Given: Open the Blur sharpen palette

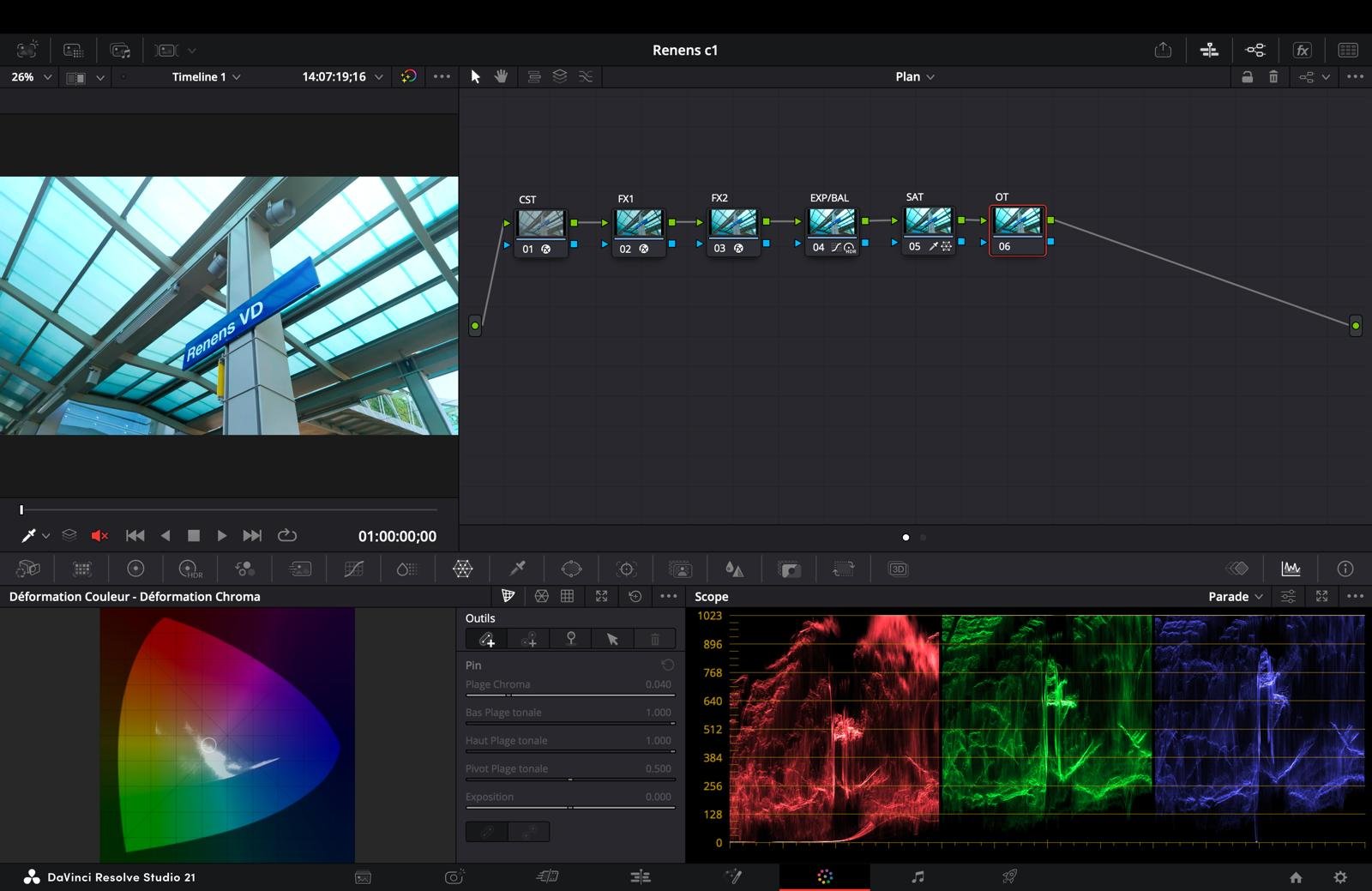Looking at the screenshot, I should (734, 569).
